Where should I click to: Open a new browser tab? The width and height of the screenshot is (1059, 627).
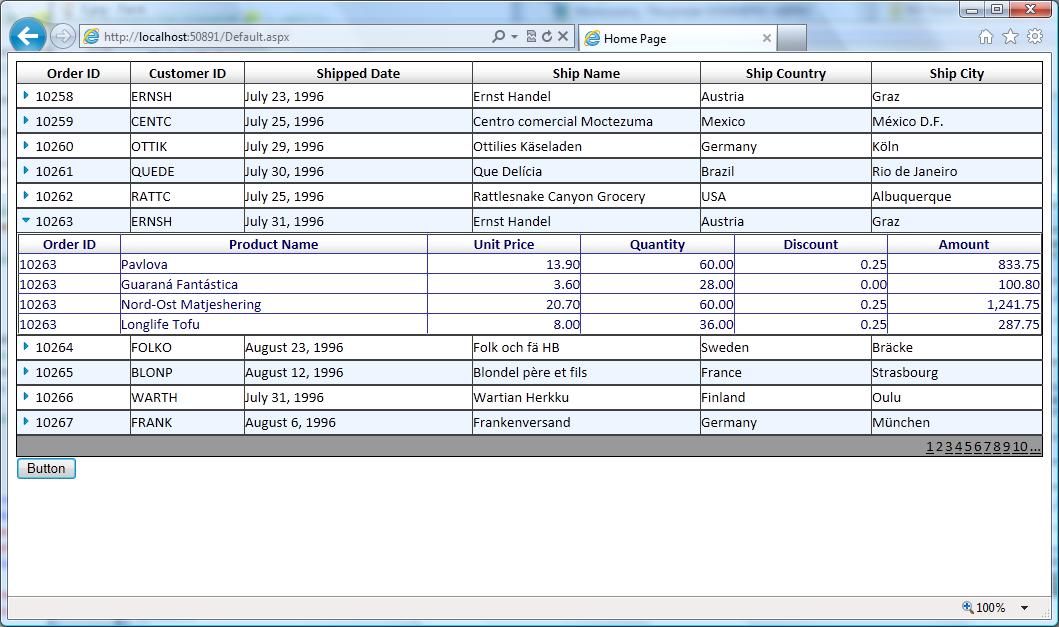pos(792,37)
